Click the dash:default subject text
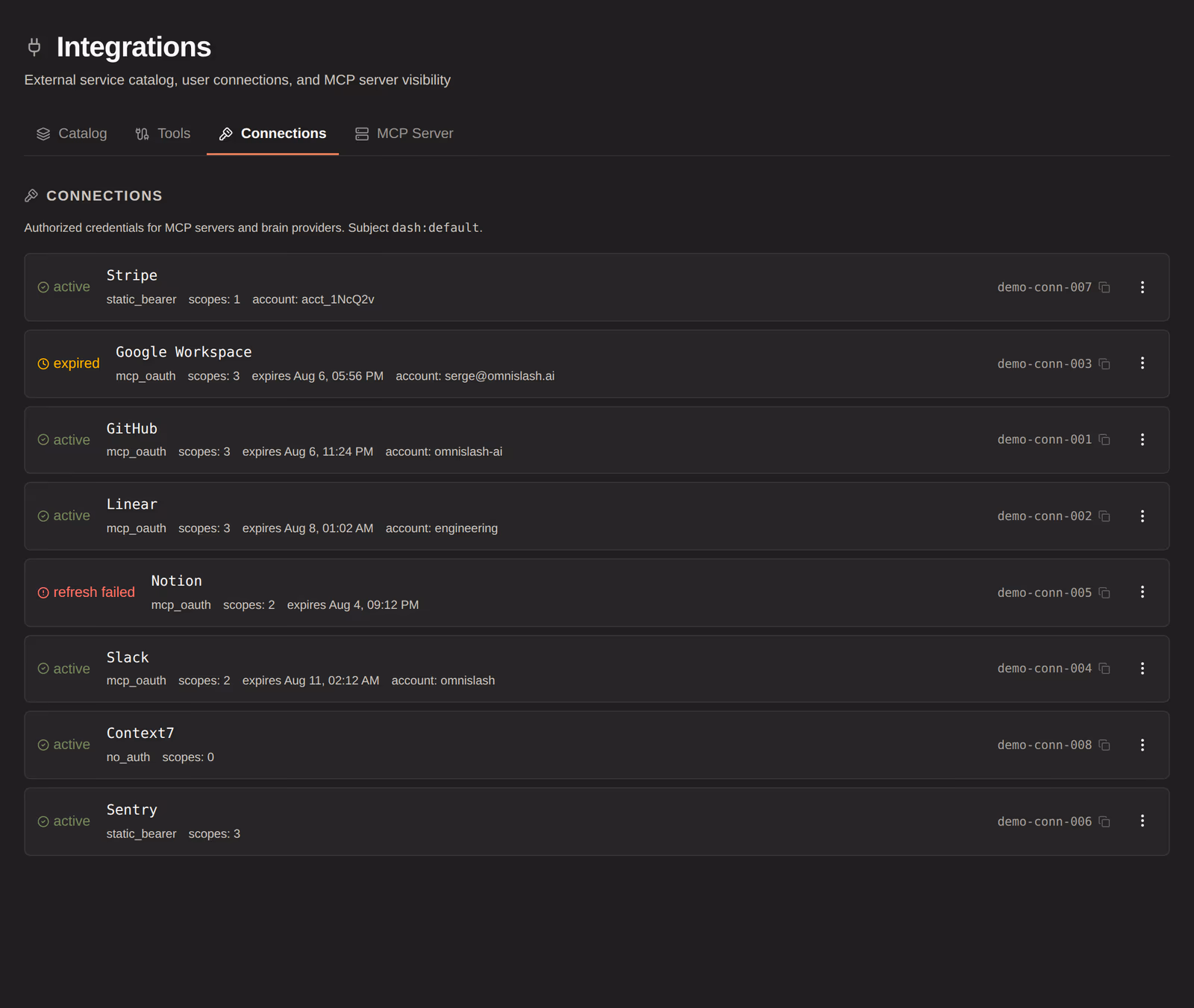 pos(436,228)
